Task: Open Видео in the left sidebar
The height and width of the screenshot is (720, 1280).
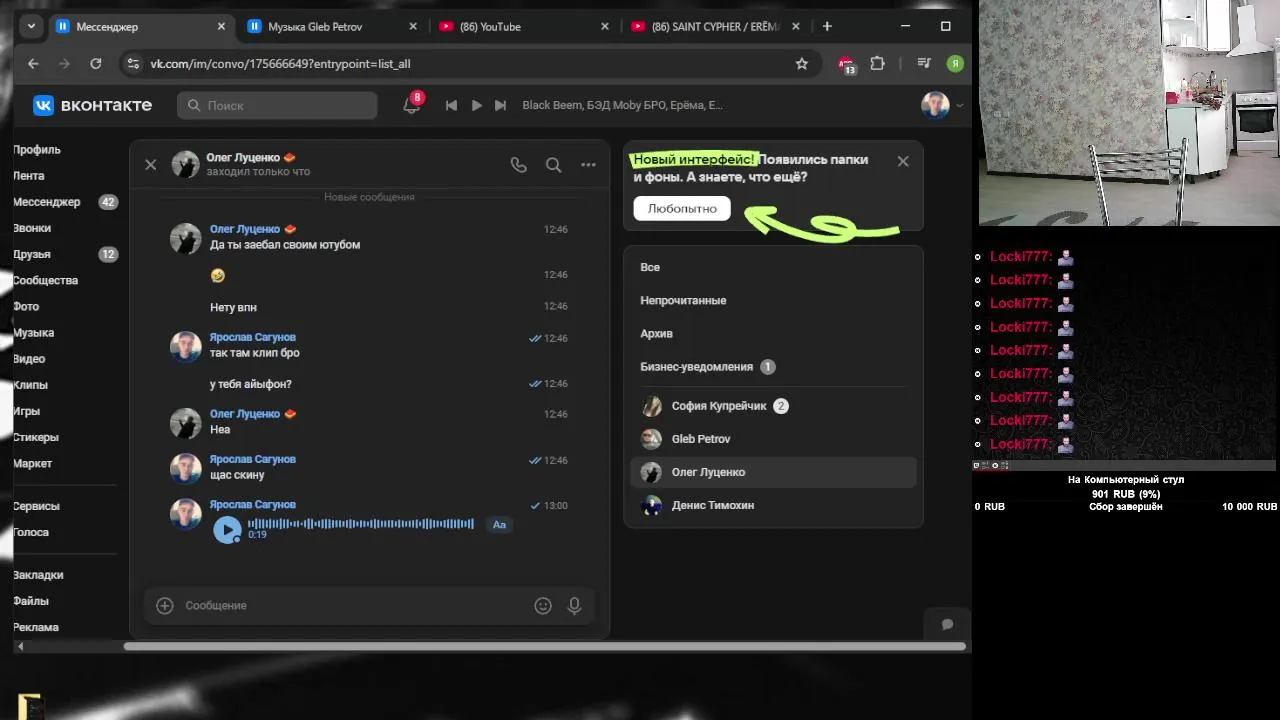Action: pyautogui.click(x=29, y=359)
